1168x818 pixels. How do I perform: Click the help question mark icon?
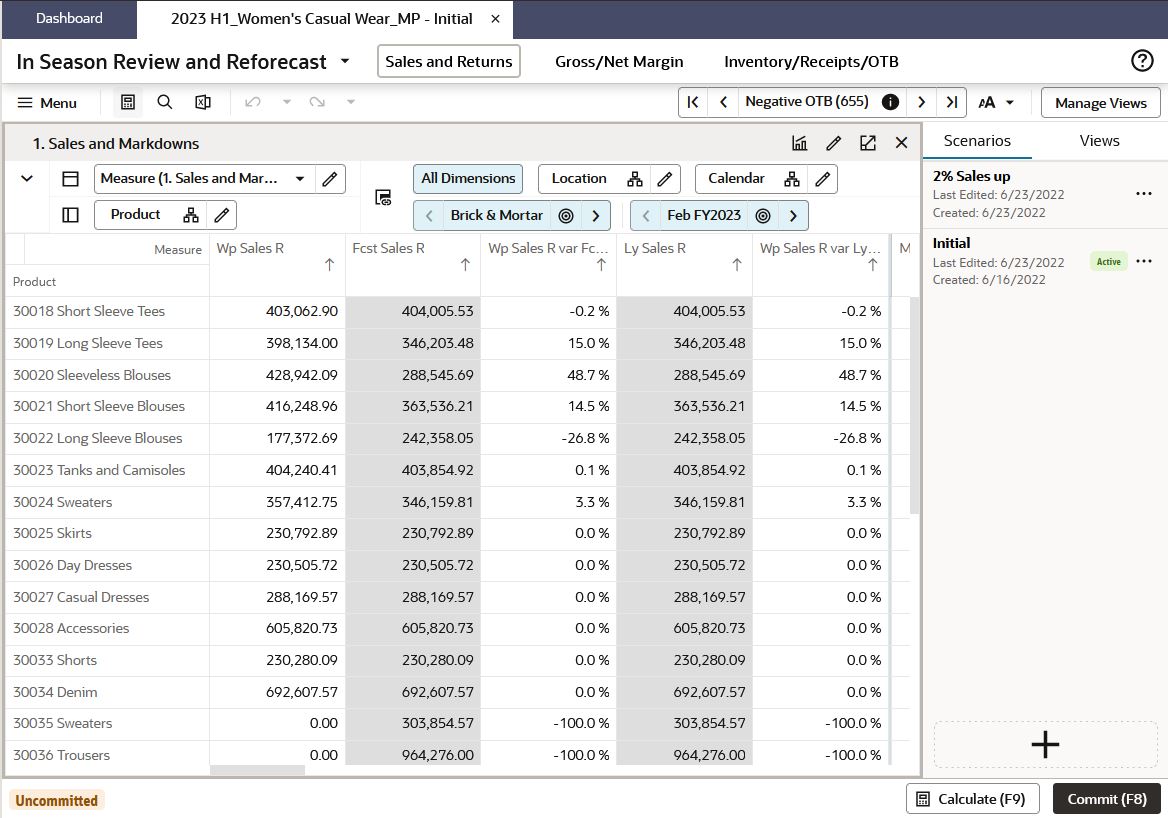(1142, 60)
